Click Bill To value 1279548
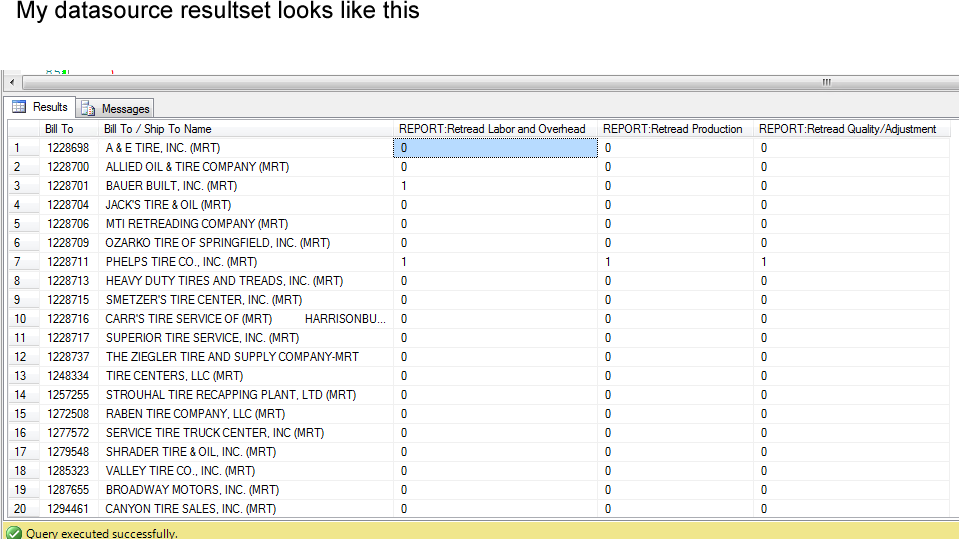 pyautogui.click(x=68, y=452)
